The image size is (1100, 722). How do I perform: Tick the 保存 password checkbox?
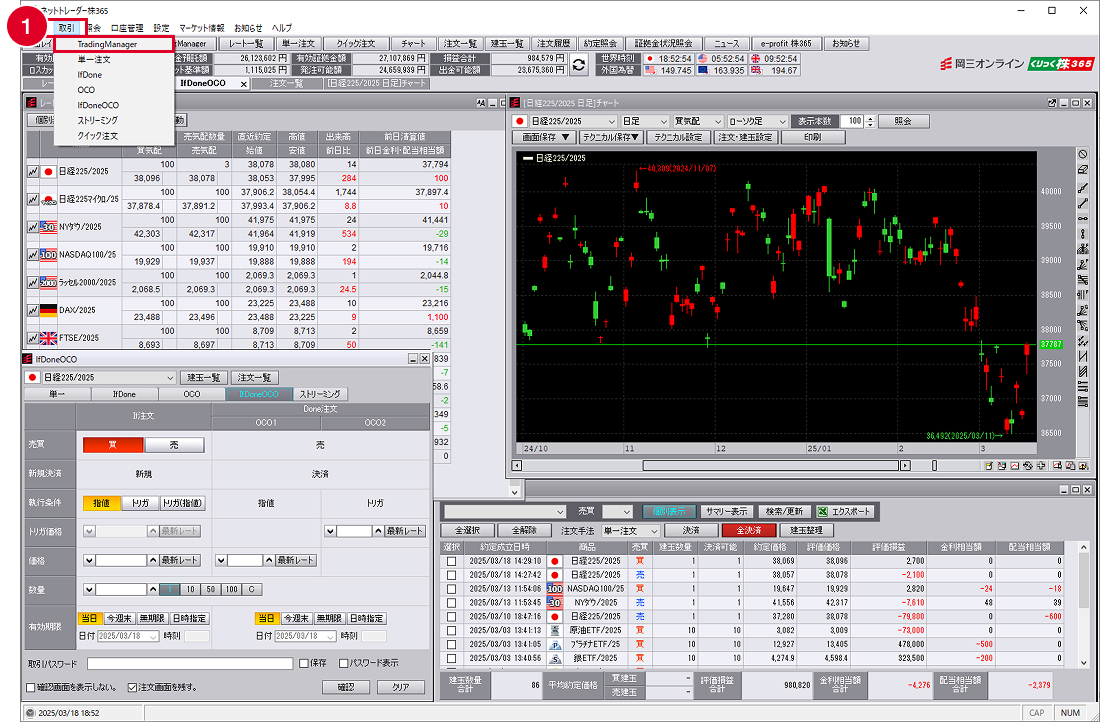304,663
